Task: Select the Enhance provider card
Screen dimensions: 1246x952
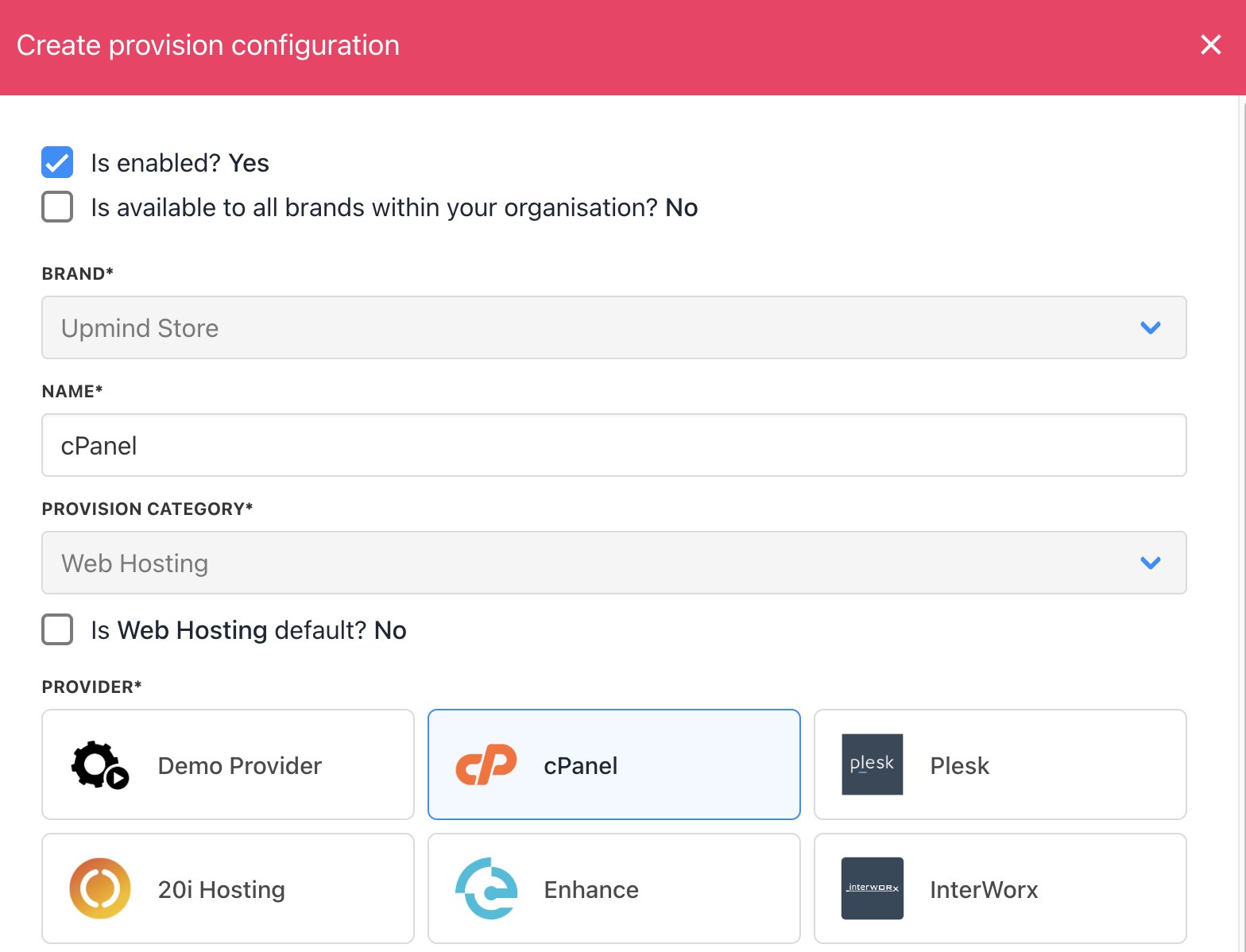Action: 613,888
